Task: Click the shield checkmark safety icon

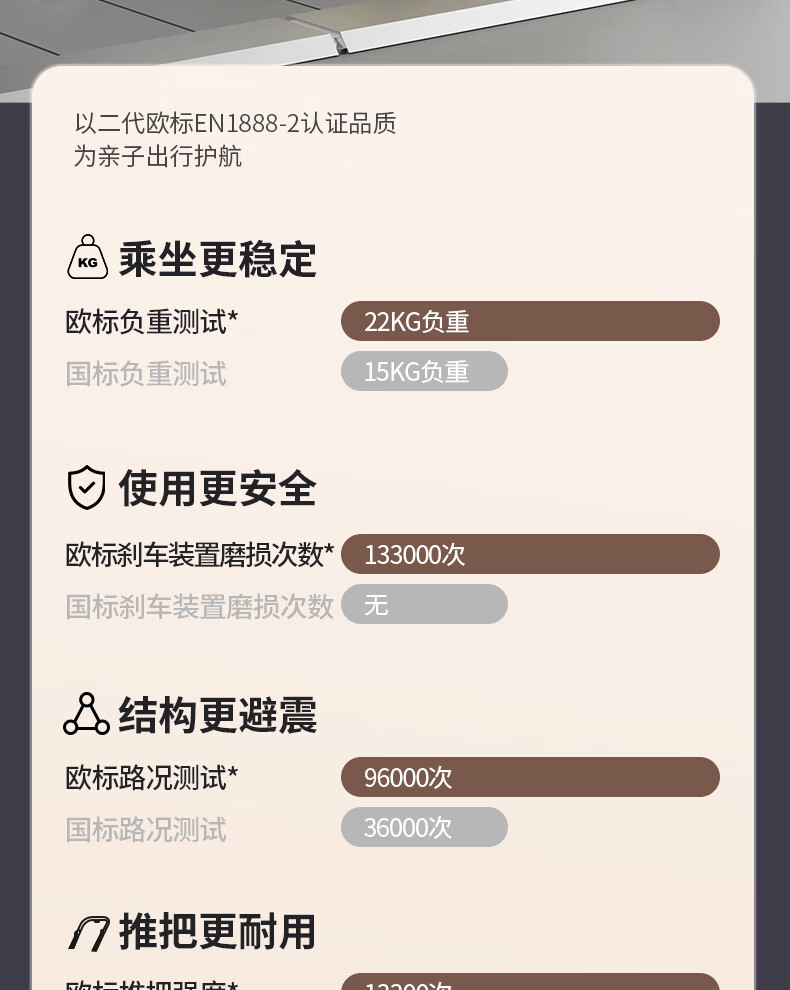Action: (87, 487)
